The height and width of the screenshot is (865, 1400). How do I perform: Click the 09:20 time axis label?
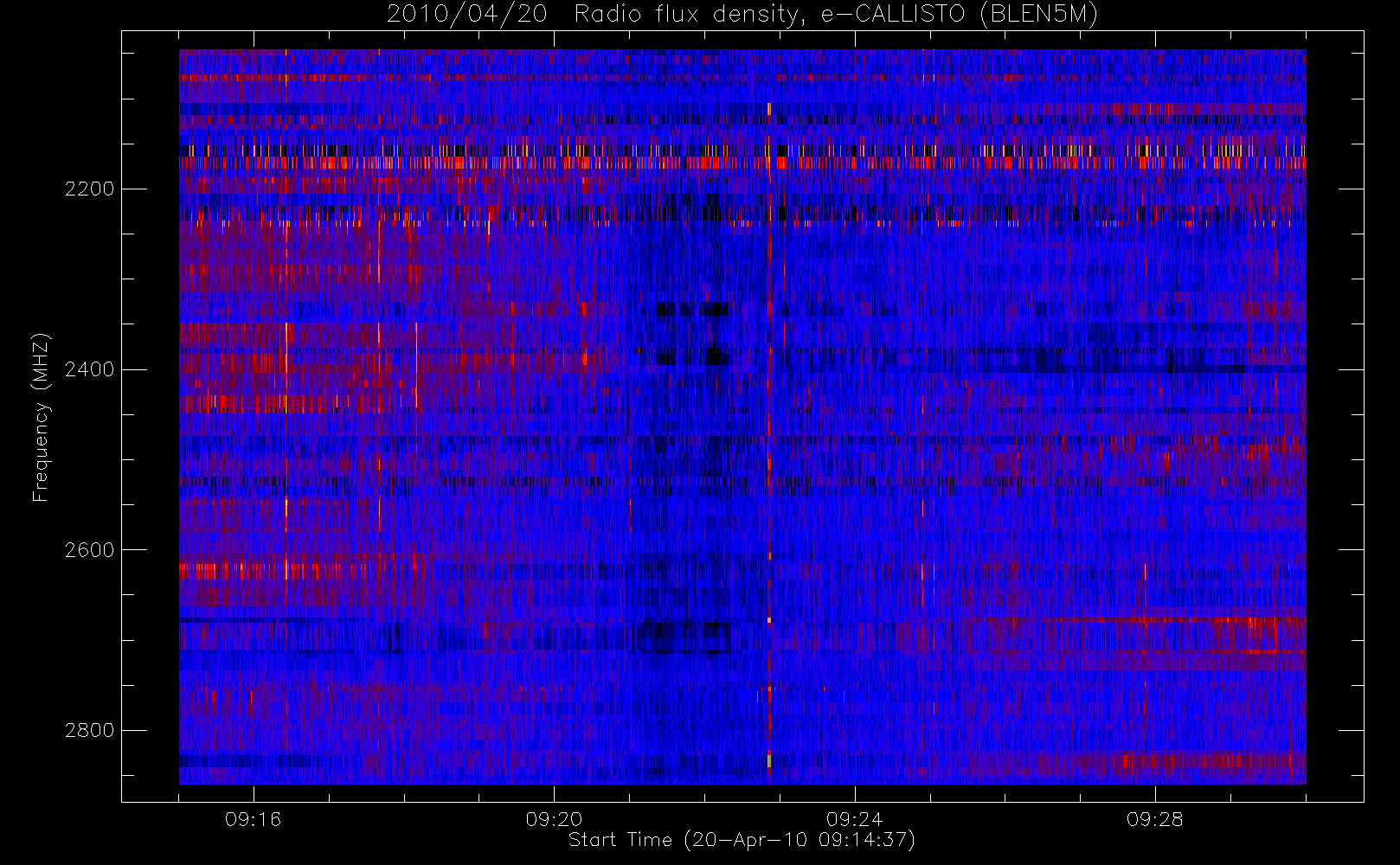point(554,819)
